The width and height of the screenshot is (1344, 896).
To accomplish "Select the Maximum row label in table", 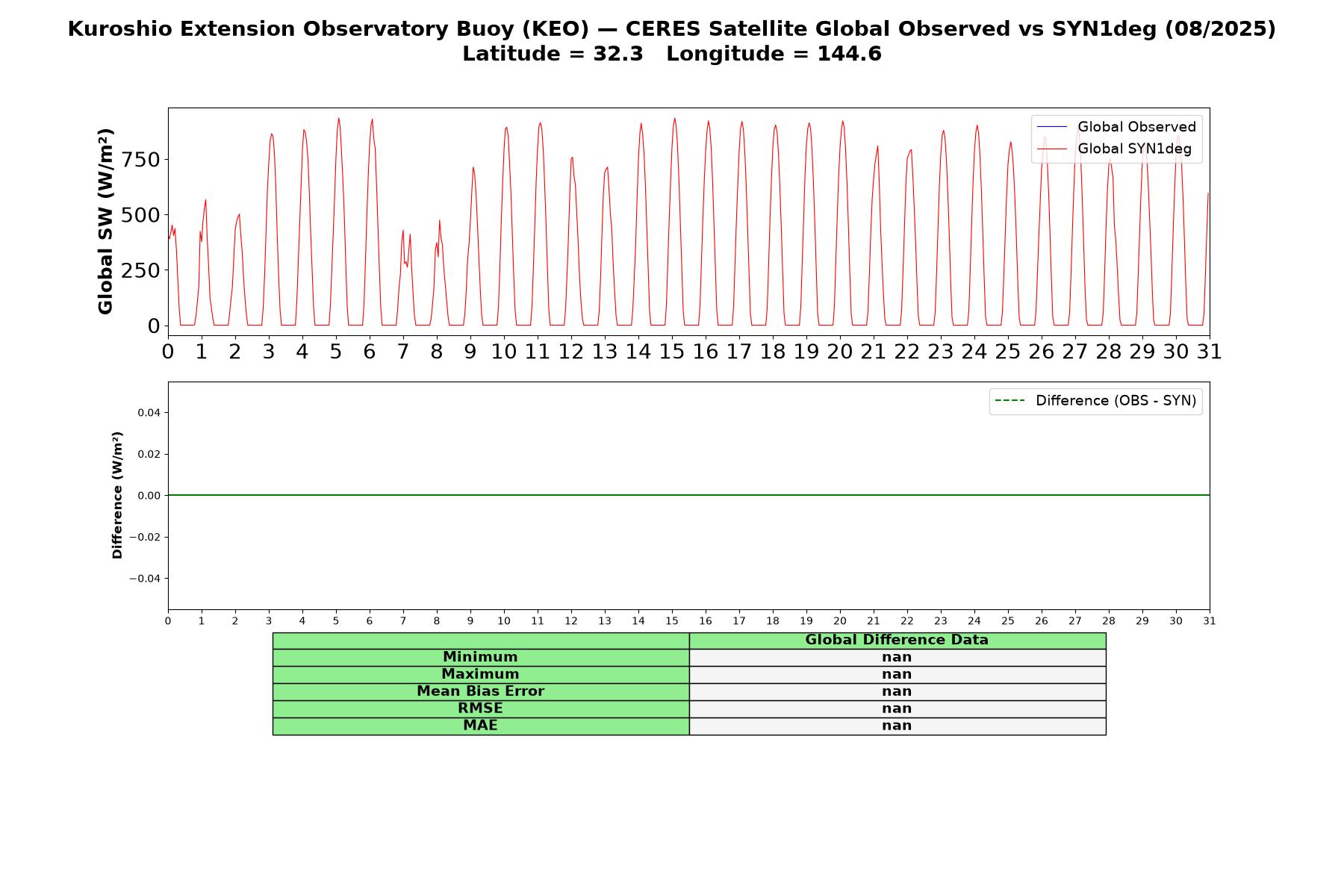I will coord(480,674).
